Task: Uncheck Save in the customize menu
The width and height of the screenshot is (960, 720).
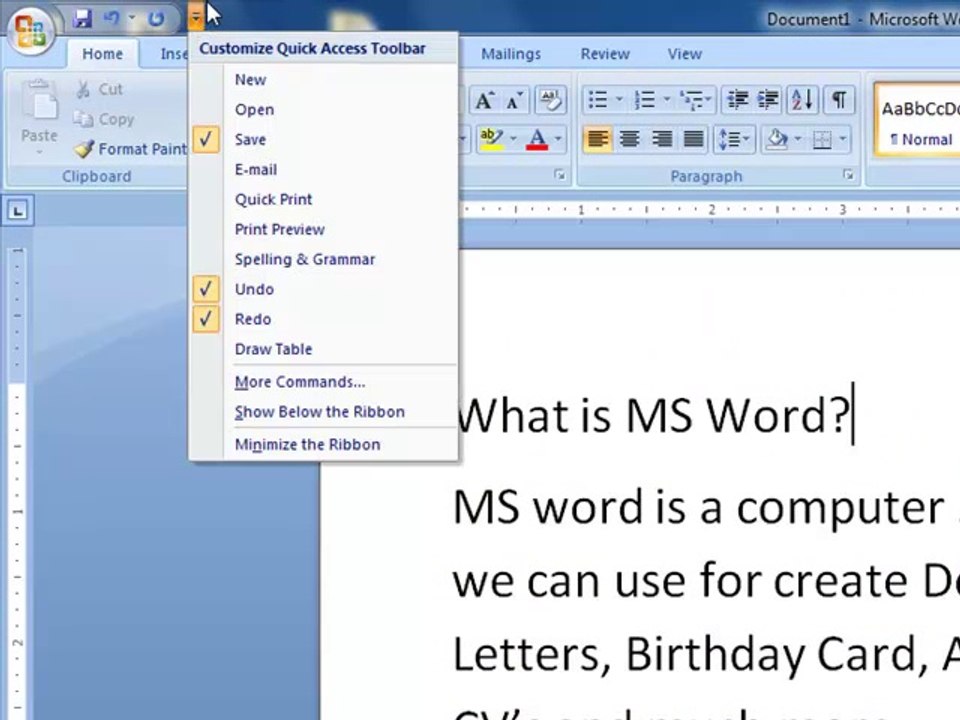Action: 323,140
